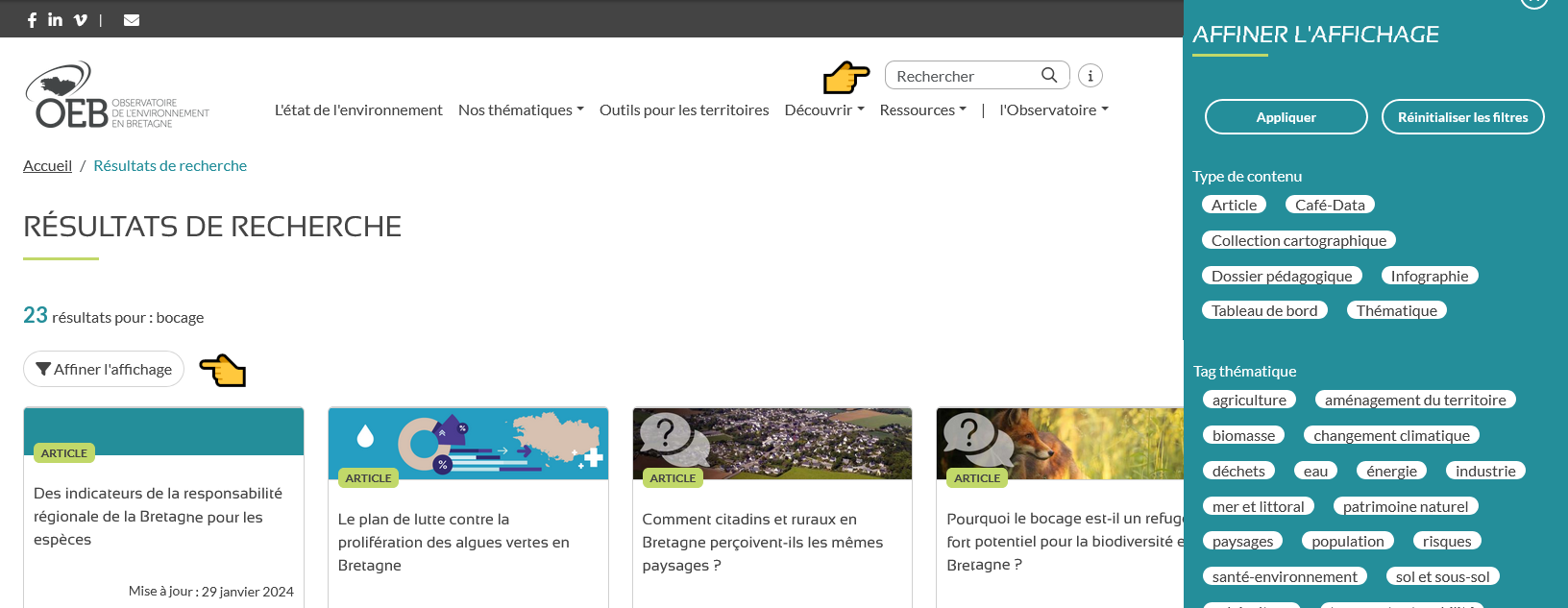Click the funnel icon in Affiner l'affichage

tap(43, 369)
